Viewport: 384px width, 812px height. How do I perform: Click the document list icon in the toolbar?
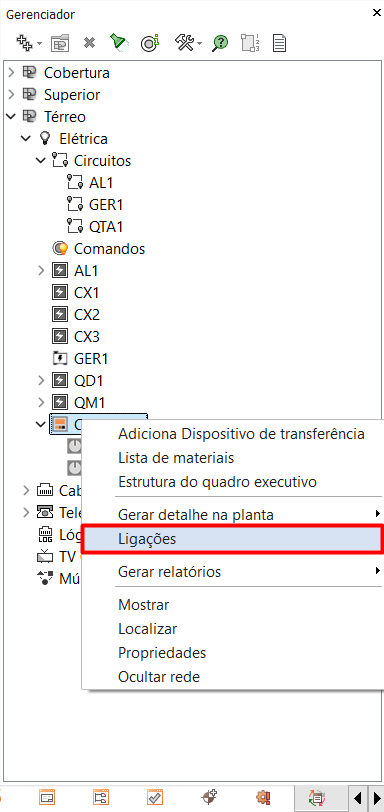point(279,43)
